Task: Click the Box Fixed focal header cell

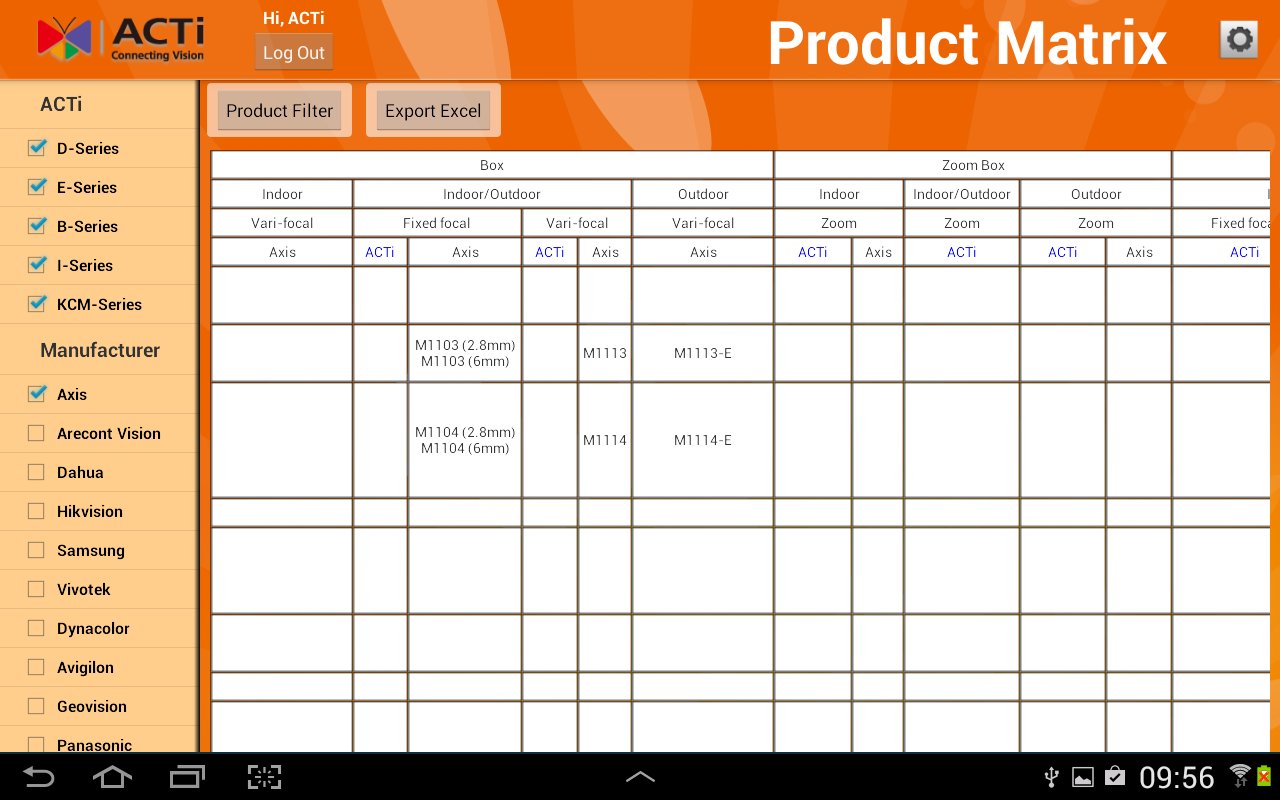Action: tap(437, 223)
